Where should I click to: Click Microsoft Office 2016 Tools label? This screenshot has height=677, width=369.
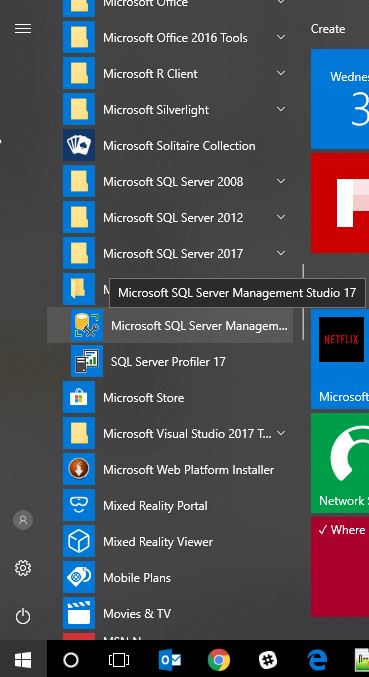point(175,38)
